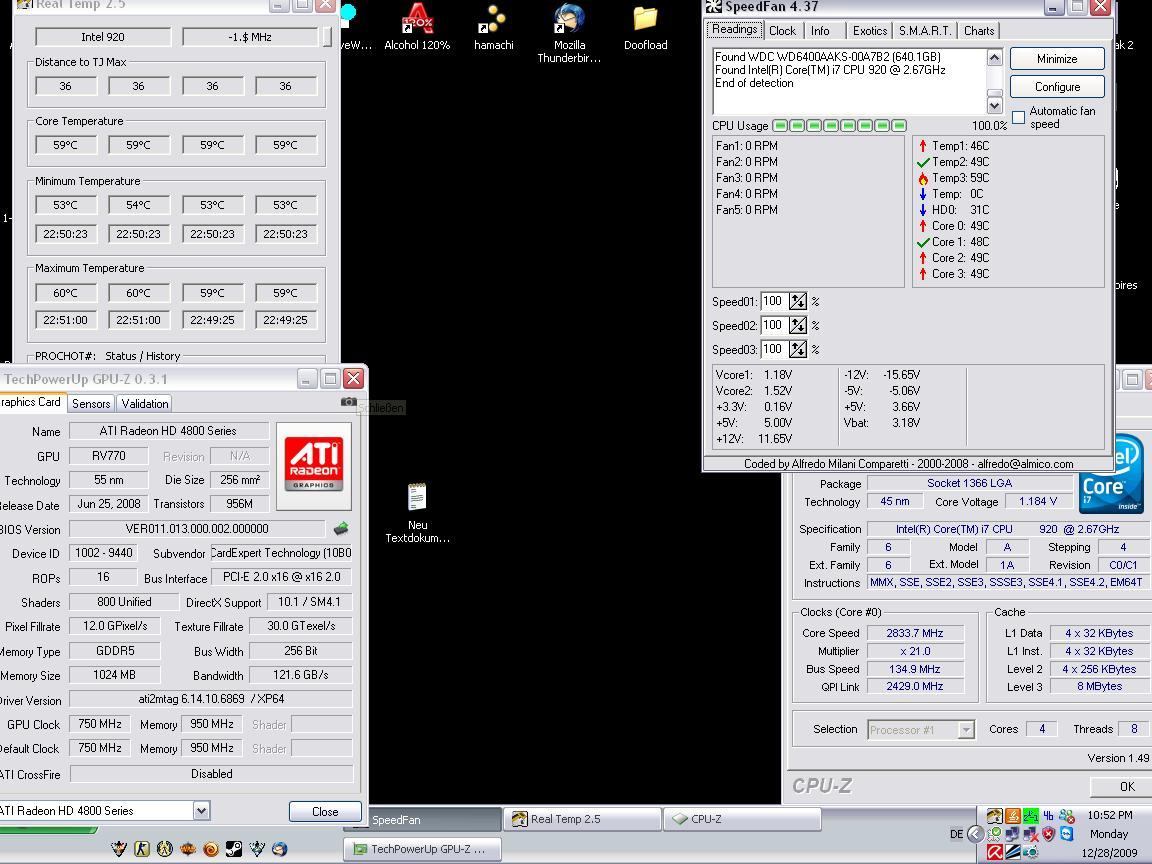This screenshot has width=1152, height=864.
Task: Open the GPU-Z Graphics Card tab
Action: tap(31, 402)
